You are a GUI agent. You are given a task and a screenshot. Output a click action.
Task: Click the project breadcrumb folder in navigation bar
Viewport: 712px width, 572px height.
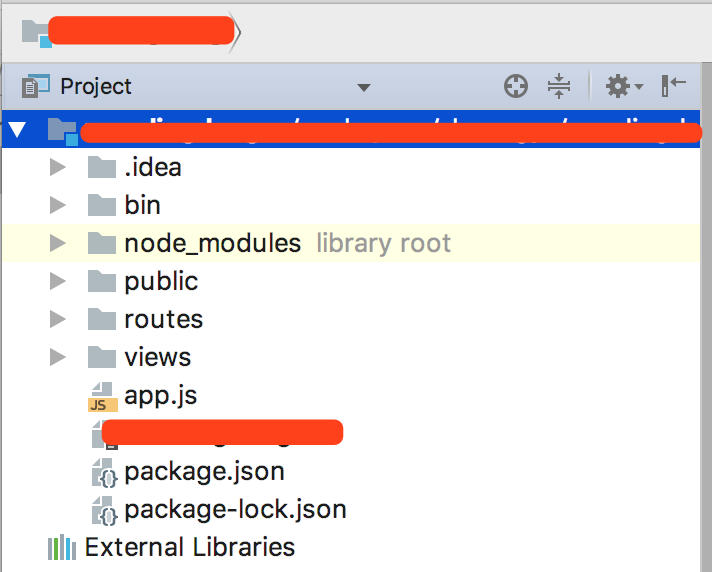coord(36,33)
